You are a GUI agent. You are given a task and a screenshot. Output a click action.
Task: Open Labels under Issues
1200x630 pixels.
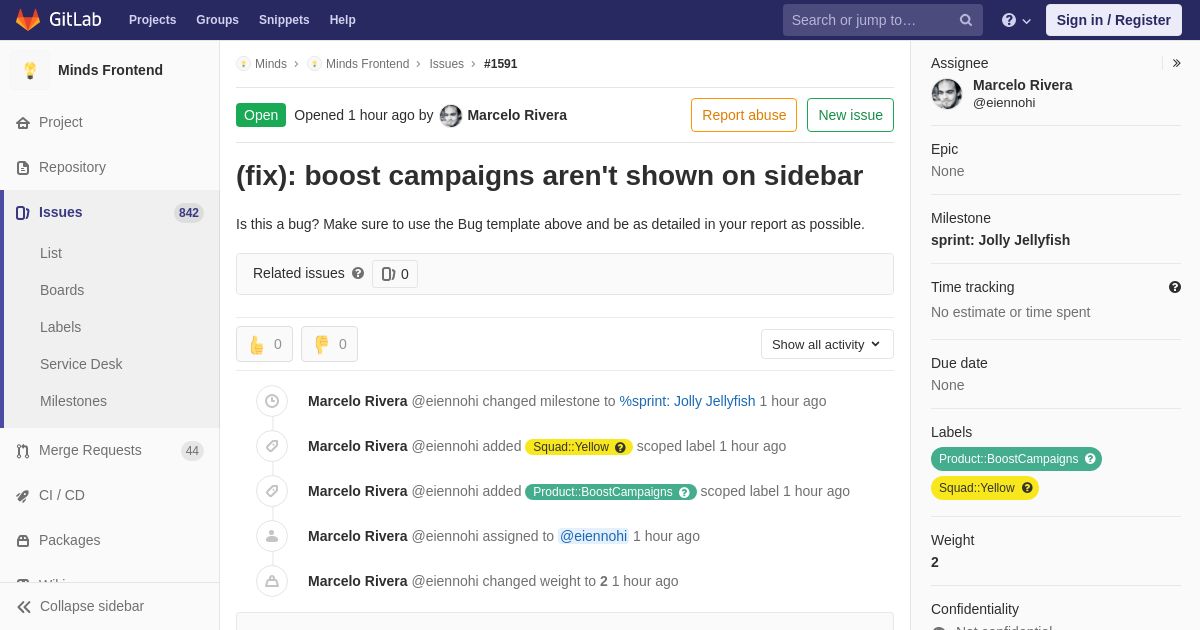[x=60, y=327]
